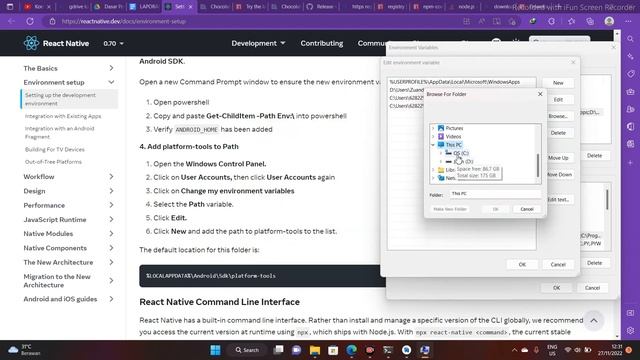This screenshot has width=640, height=360.
Task: Reload the page with the browser refresh icon
Action: coord(30,21)
